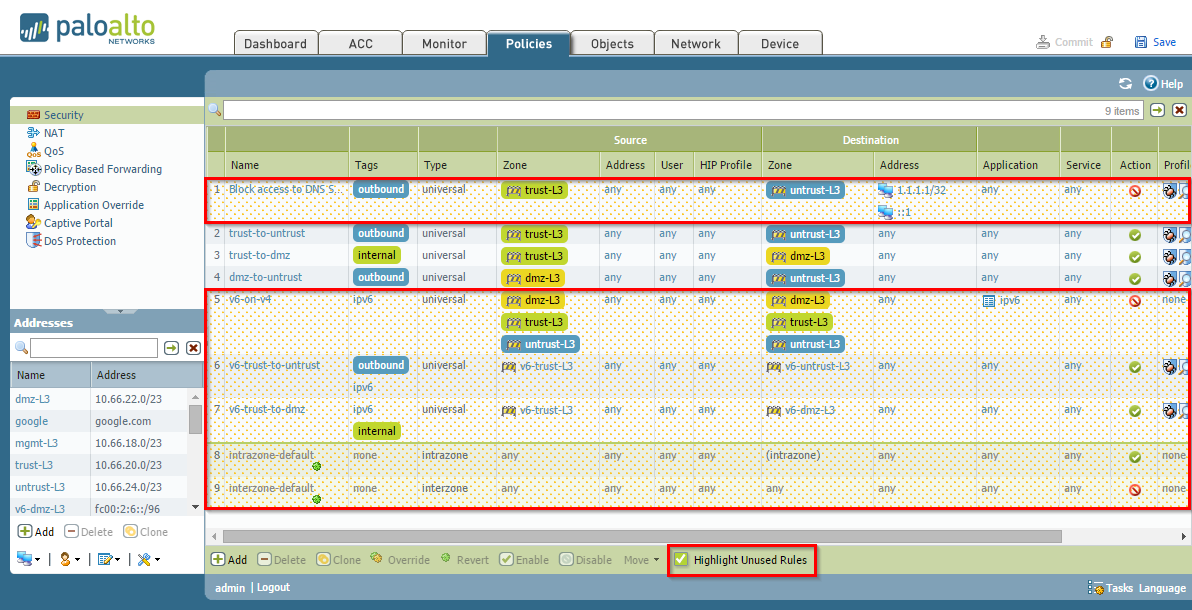The width and height of the screenshot is (1192, 610).
Task: Open the Monitor tab
Action: (444, 43)
